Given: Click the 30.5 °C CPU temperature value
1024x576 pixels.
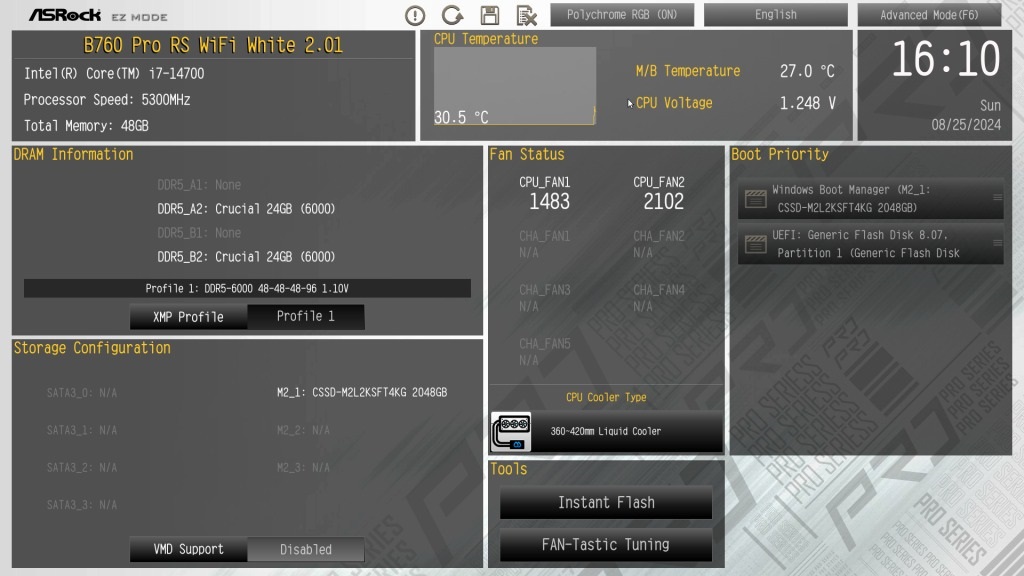Looking at the screenshot, I should click(x=461, y=118).
